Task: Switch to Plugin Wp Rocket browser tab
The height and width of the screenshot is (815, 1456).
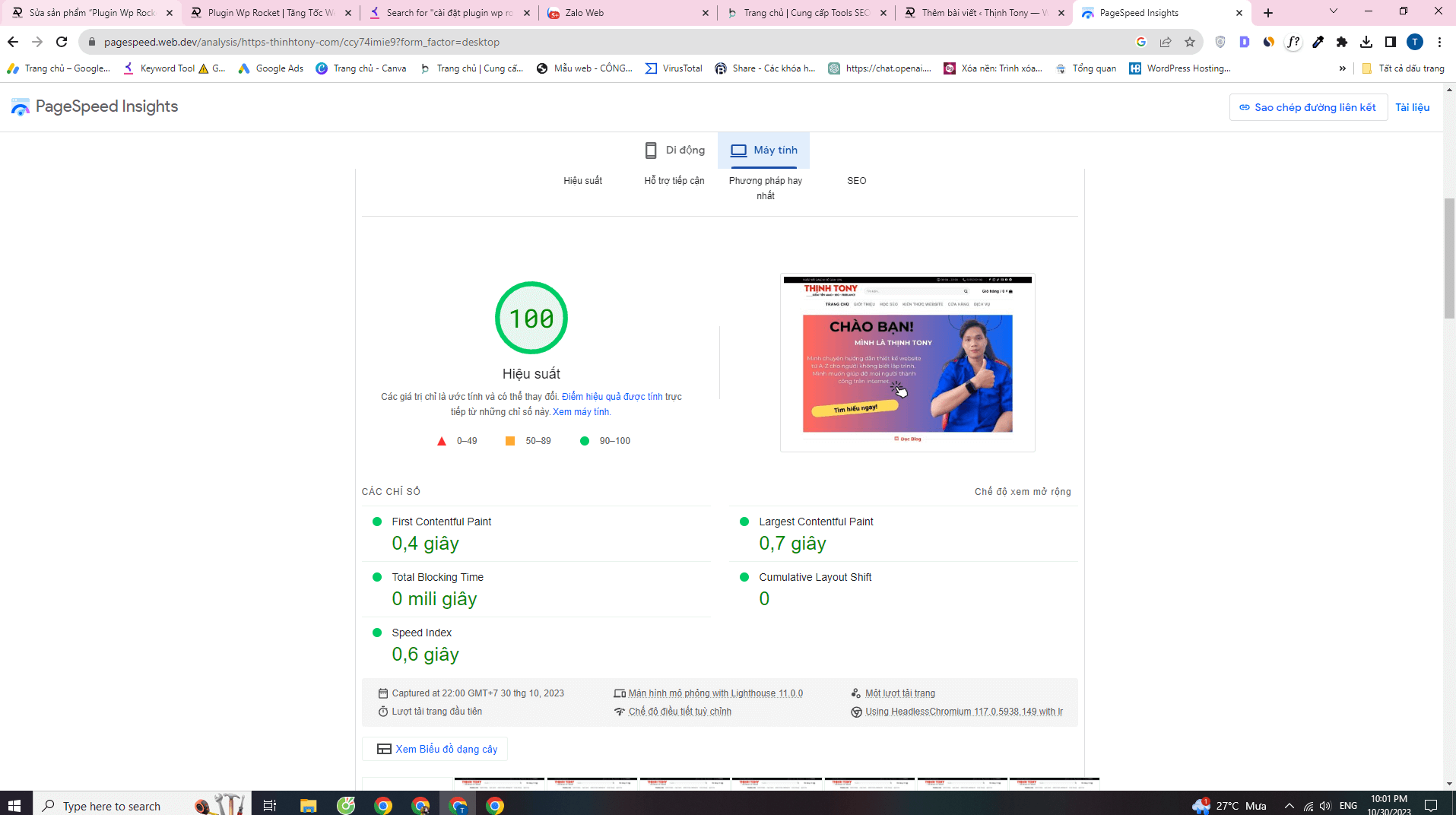Action: tap(271, 13)
